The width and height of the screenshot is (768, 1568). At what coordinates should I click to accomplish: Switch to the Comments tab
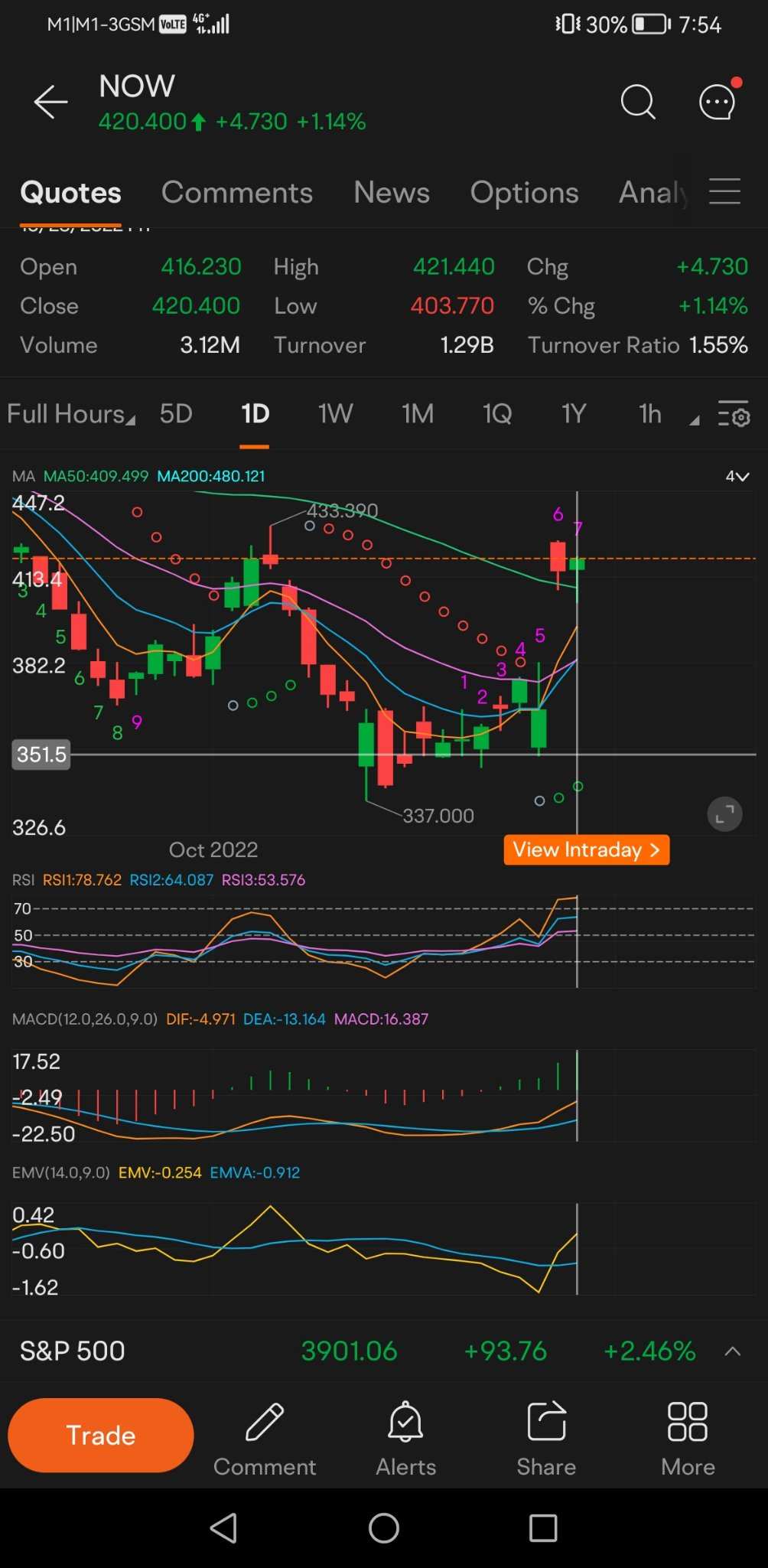237,193
